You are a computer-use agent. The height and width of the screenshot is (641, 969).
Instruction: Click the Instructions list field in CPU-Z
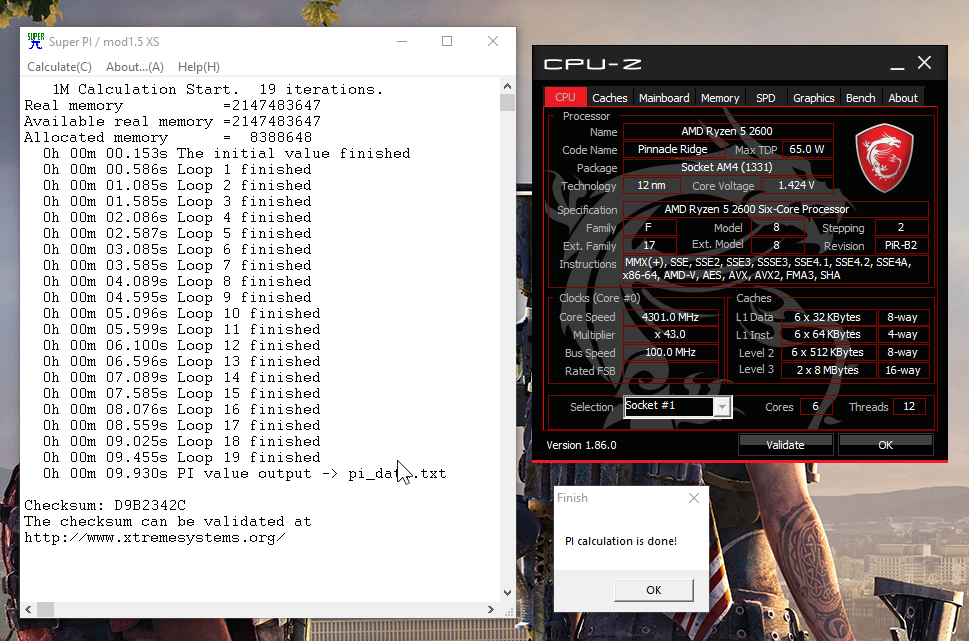point(776,269)
